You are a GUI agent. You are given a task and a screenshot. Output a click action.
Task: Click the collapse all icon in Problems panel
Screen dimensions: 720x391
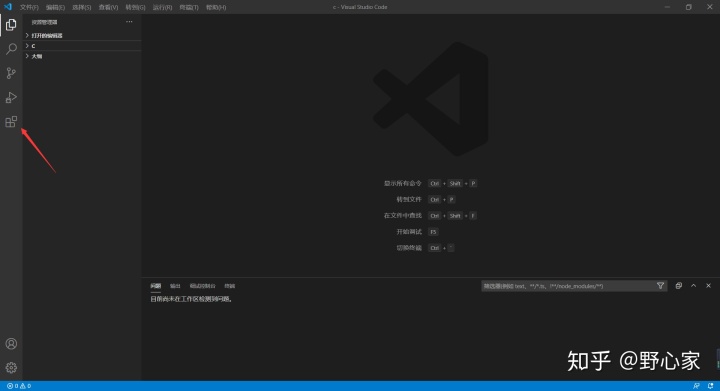point(679,285)
